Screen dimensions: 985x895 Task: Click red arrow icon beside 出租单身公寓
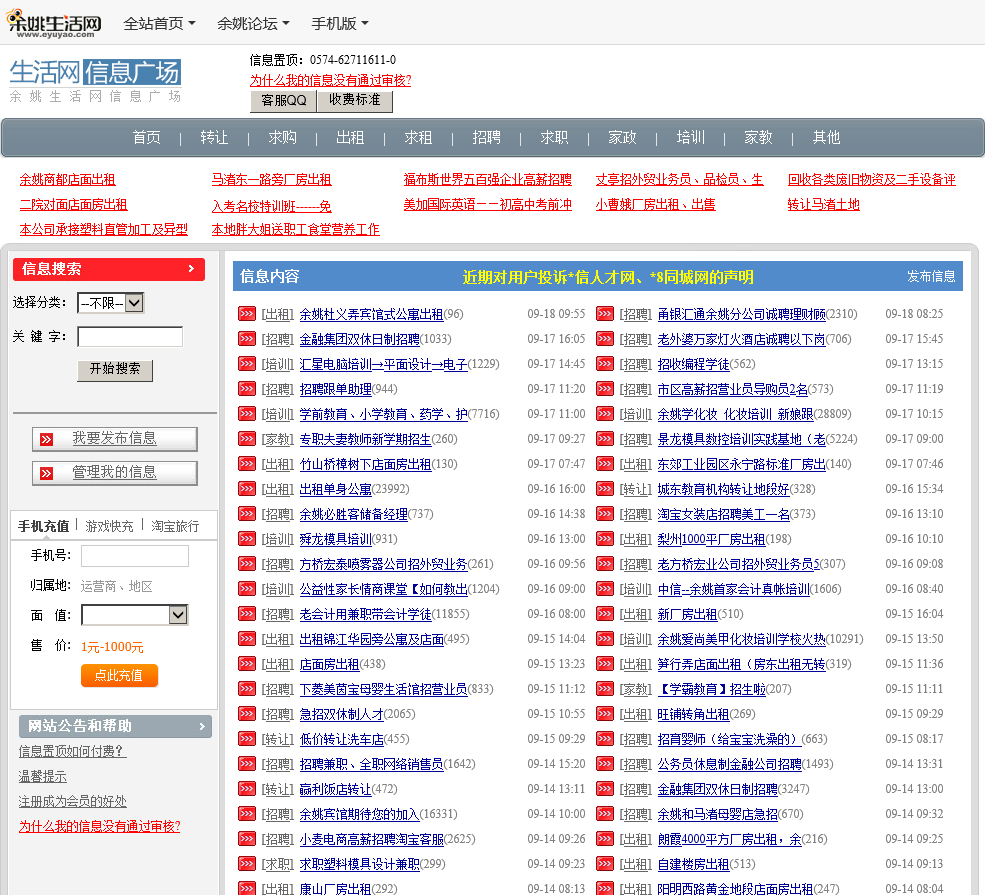(x=247, y=489)
